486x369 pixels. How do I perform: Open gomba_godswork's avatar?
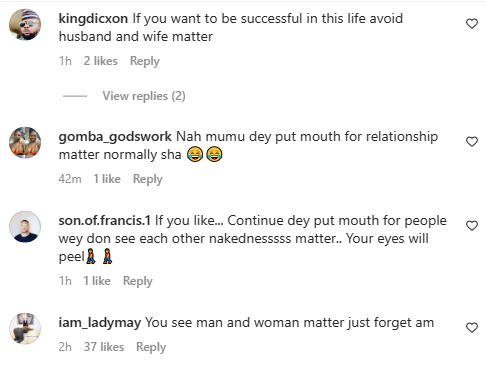point(25,142)
